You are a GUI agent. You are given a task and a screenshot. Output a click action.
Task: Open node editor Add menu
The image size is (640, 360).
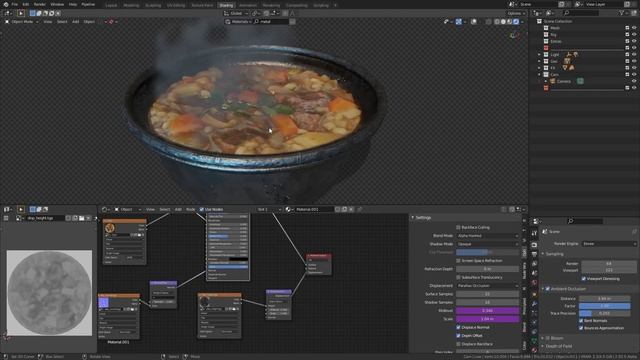pyautogui.click(x=178, y=209)
